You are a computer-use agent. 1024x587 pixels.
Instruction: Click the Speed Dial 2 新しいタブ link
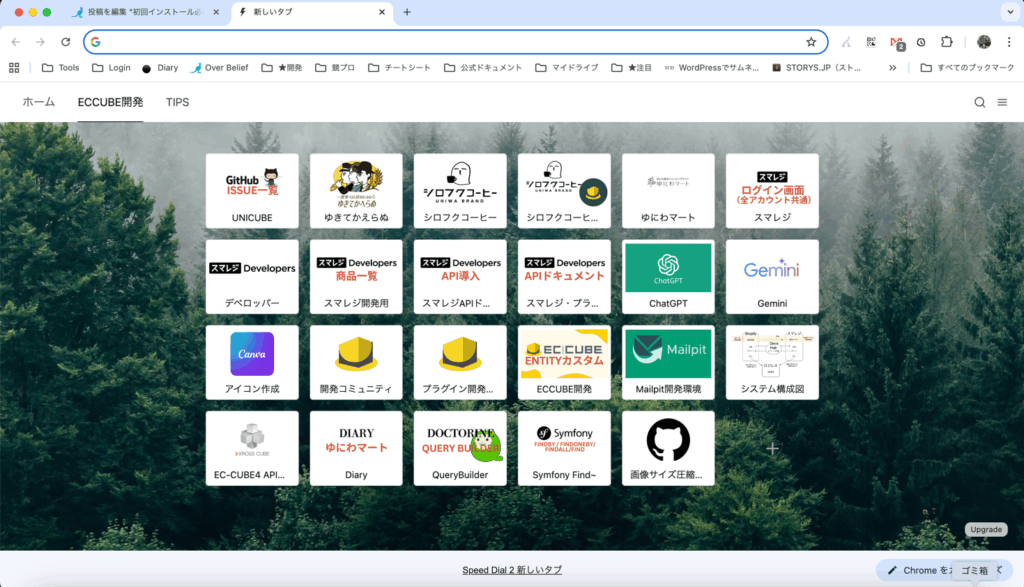[x=512, y=570]
